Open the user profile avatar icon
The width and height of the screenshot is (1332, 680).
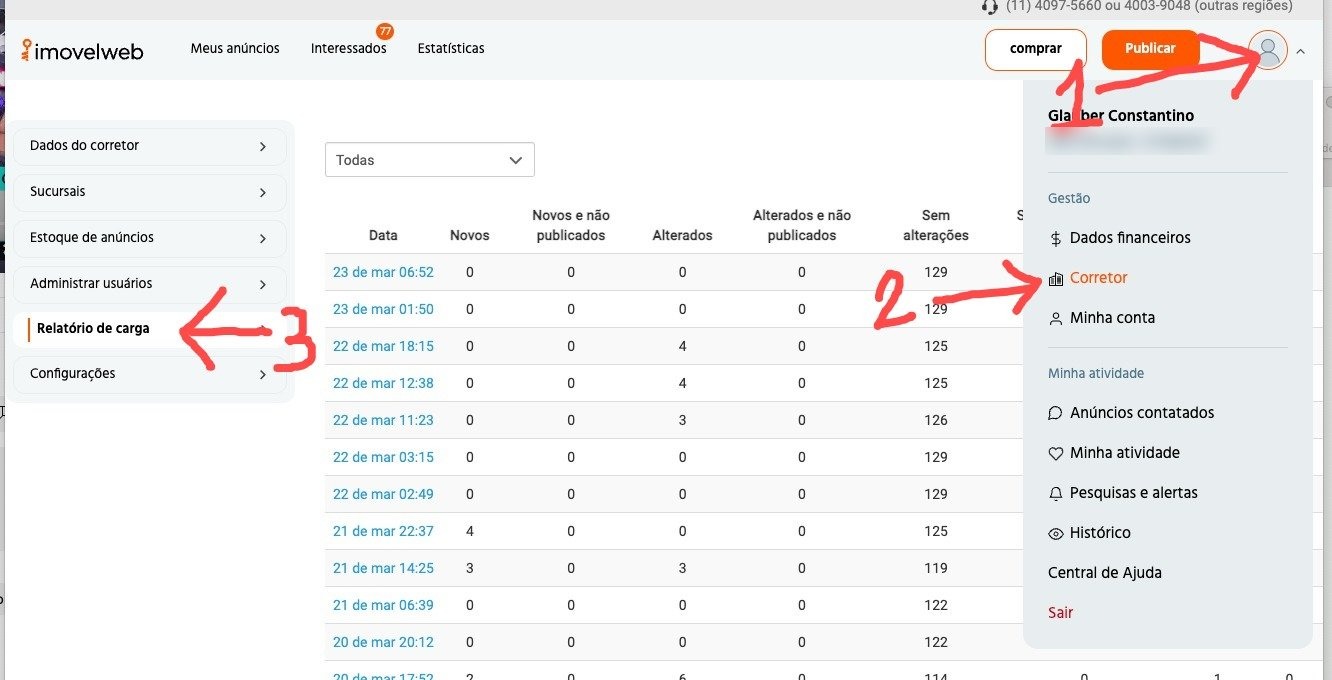[x=1268, y=49]
